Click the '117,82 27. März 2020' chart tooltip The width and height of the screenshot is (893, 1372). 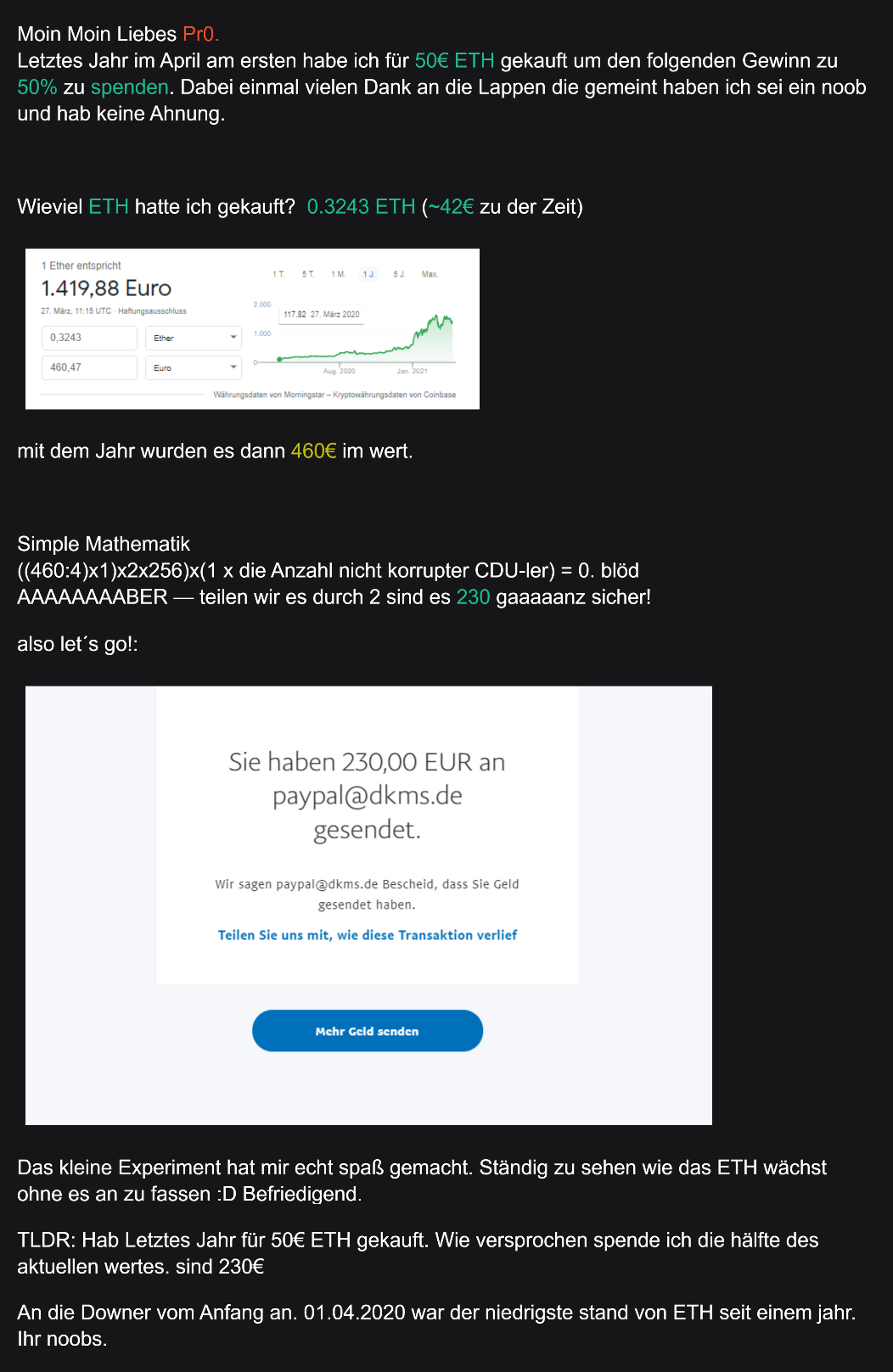321,314
